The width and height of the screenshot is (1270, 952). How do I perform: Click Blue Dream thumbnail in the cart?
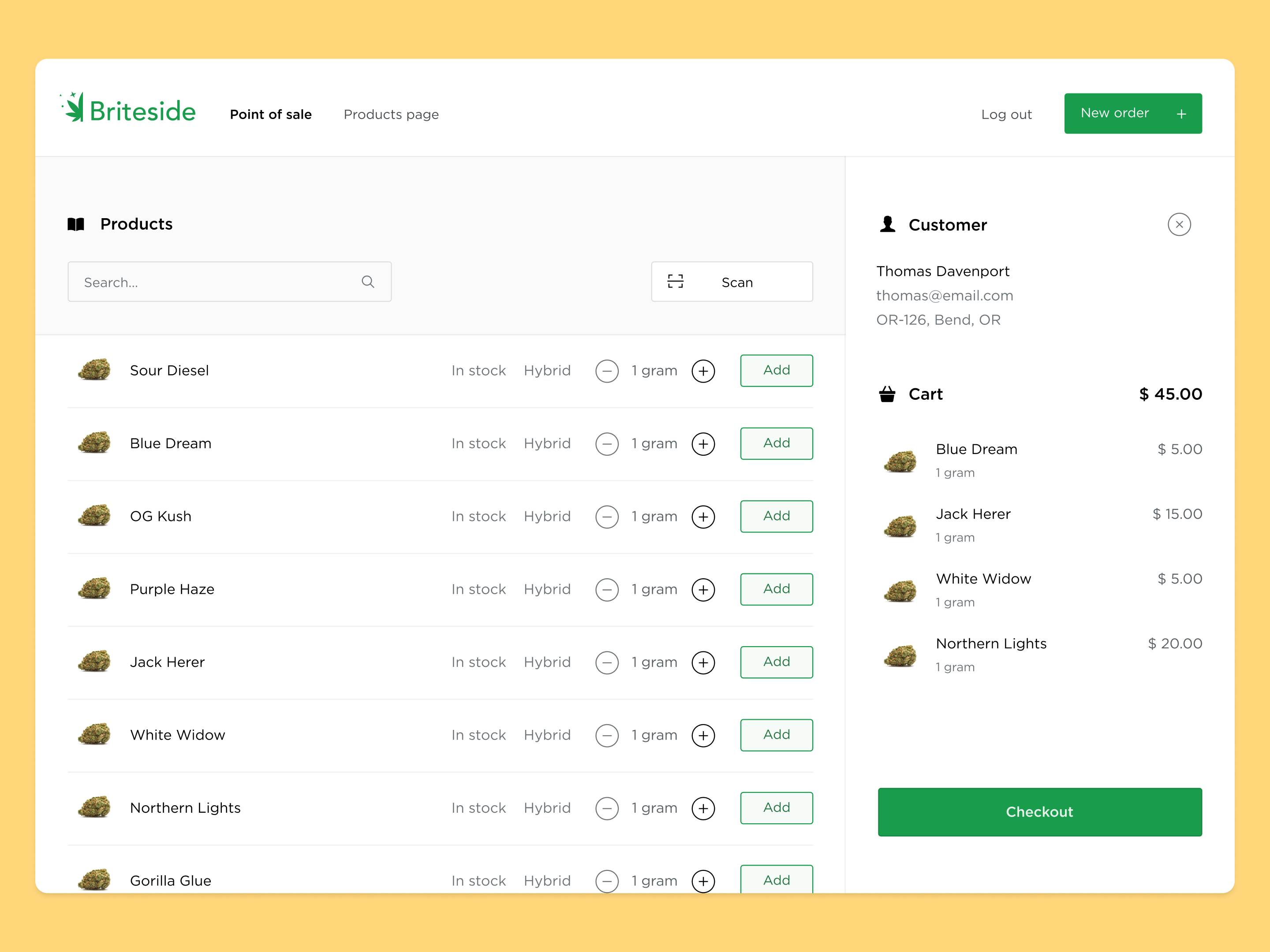click(900, 461)
